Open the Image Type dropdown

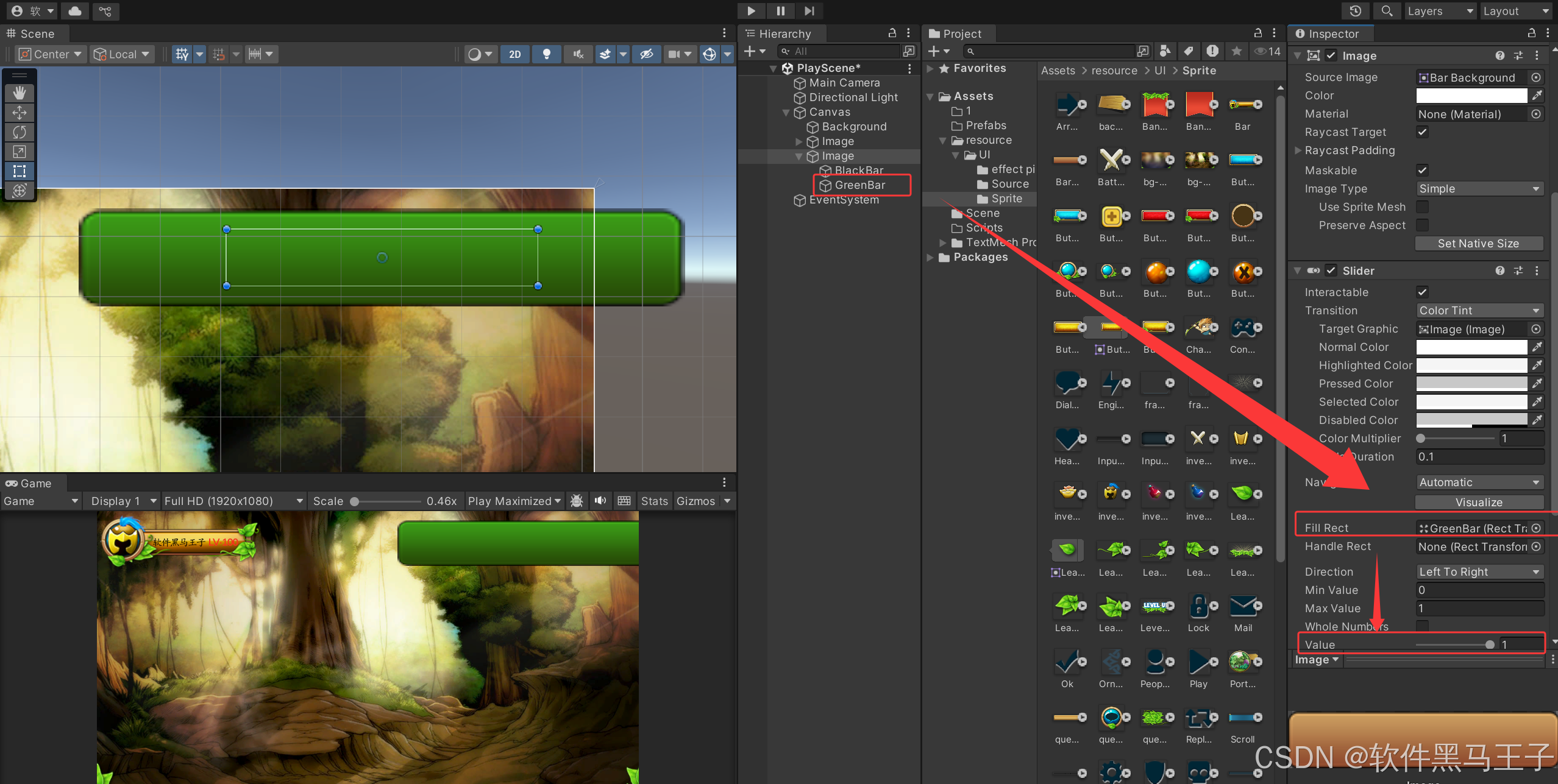1479,189
